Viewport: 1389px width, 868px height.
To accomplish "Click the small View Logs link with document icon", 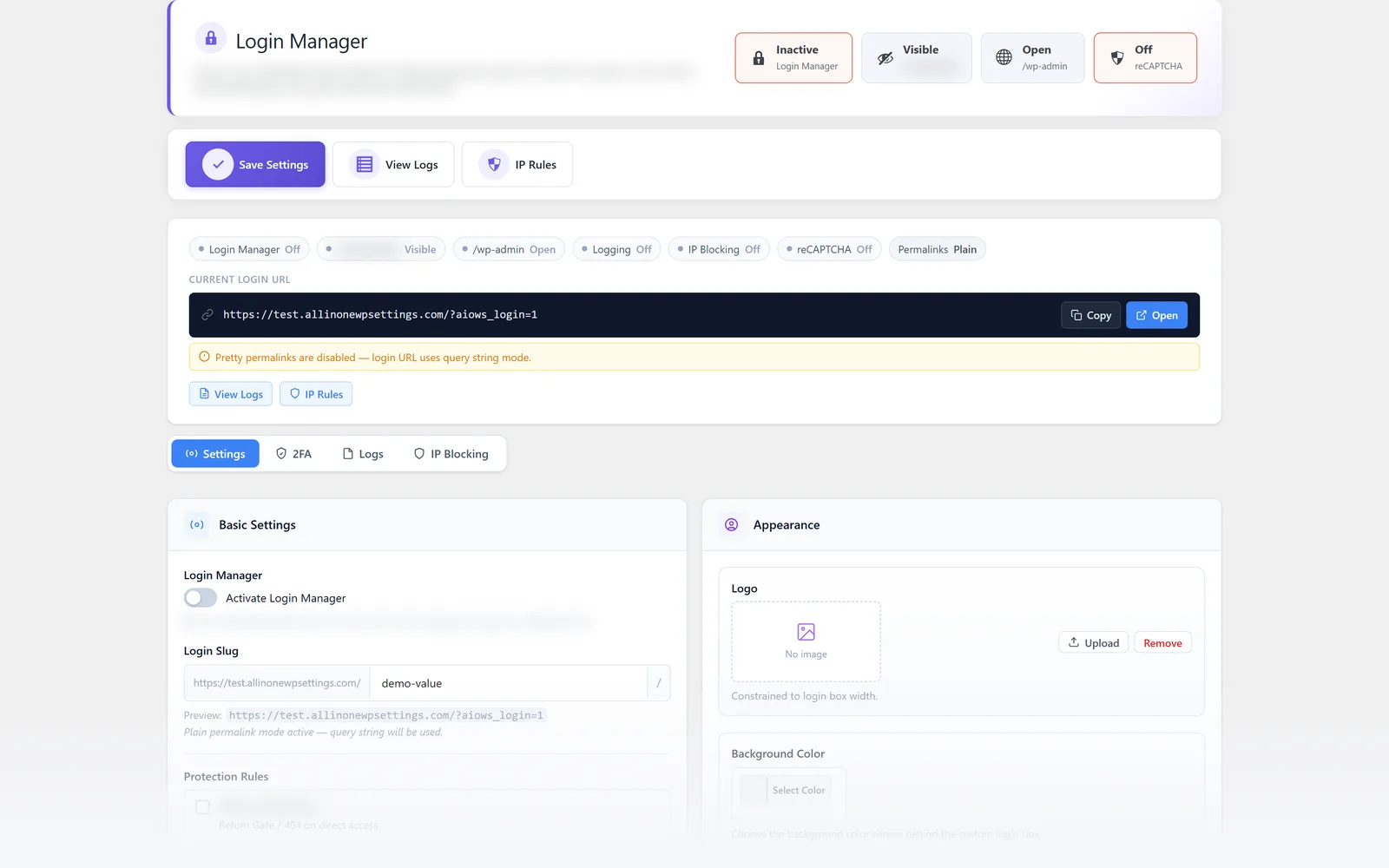I will (231, 394).
